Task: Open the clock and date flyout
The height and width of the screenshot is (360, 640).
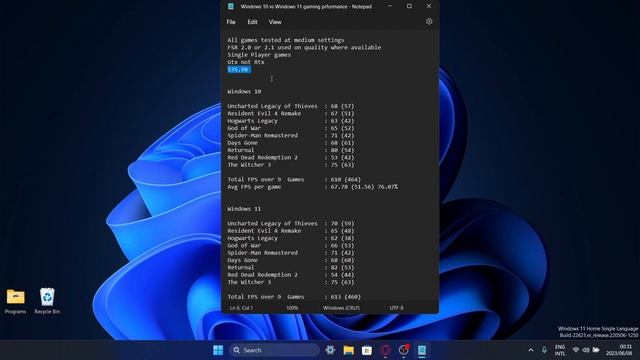Action: coord(620,350)
